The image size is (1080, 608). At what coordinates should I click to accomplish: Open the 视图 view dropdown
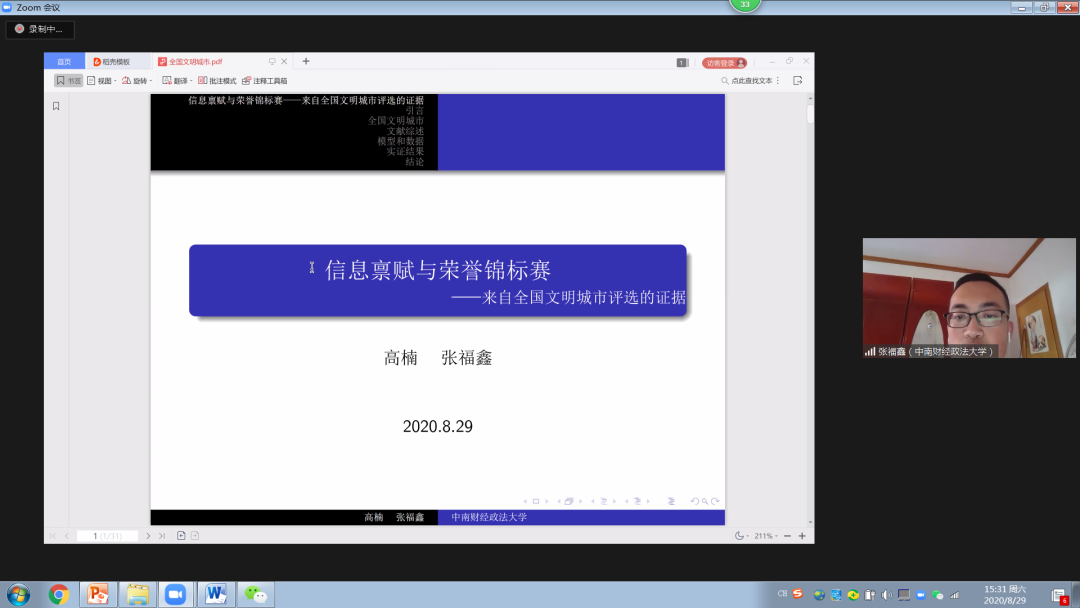[102, 81]
